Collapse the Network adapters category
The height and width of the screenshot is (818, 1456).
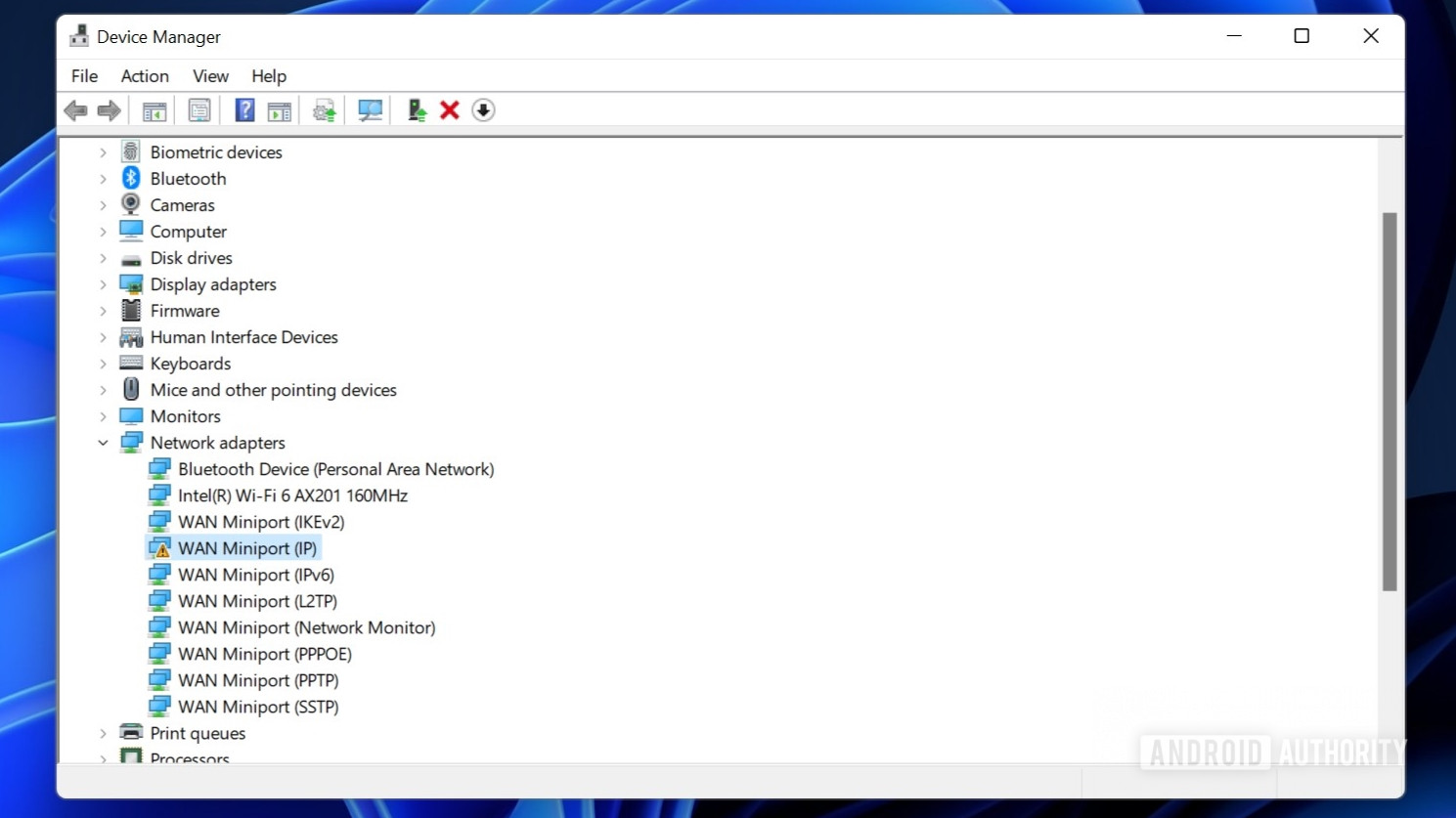click(x=104, y=442)
